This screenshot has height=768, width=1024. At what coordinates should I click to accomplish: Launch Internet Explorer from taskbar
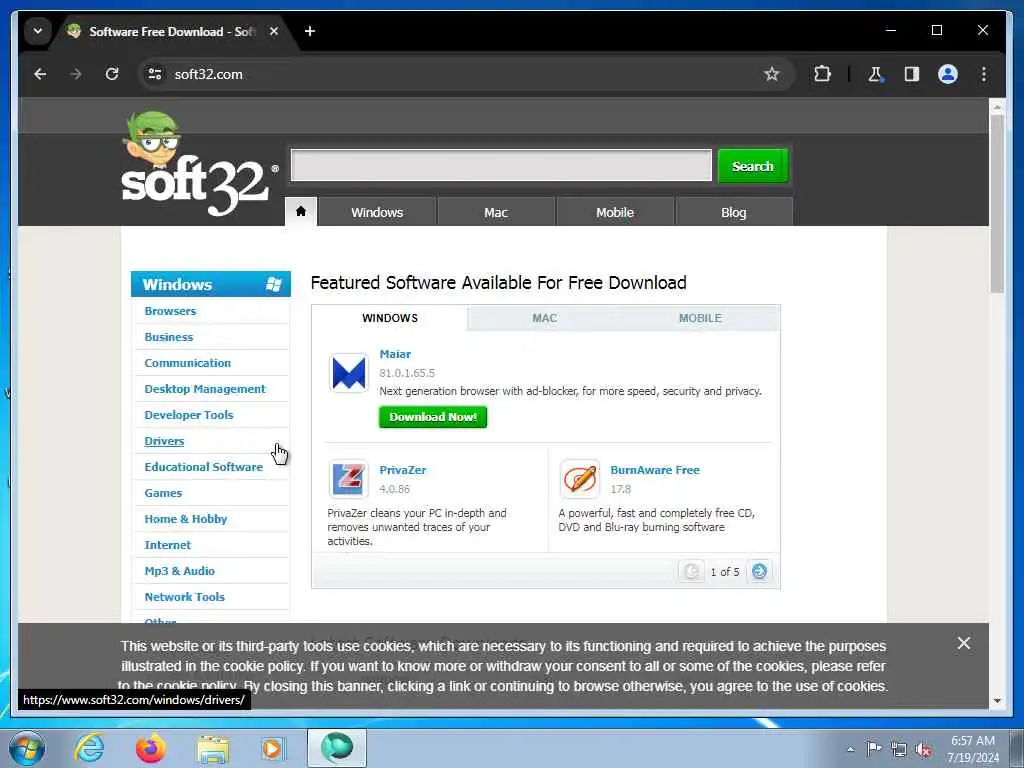pos(89,748)
